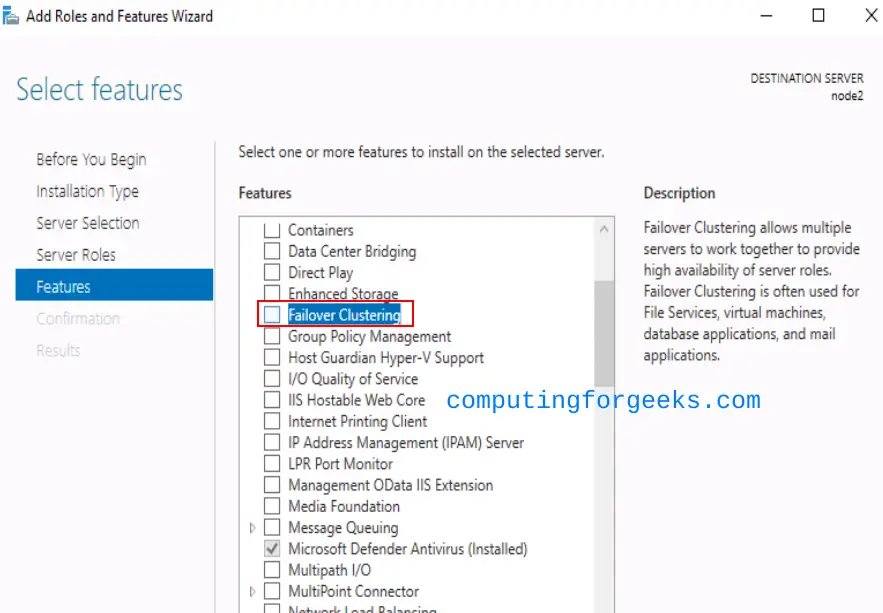Tick the Failover Clustering checkbox
This screenshot has width=883, height=613.
[x=272, y=315]
